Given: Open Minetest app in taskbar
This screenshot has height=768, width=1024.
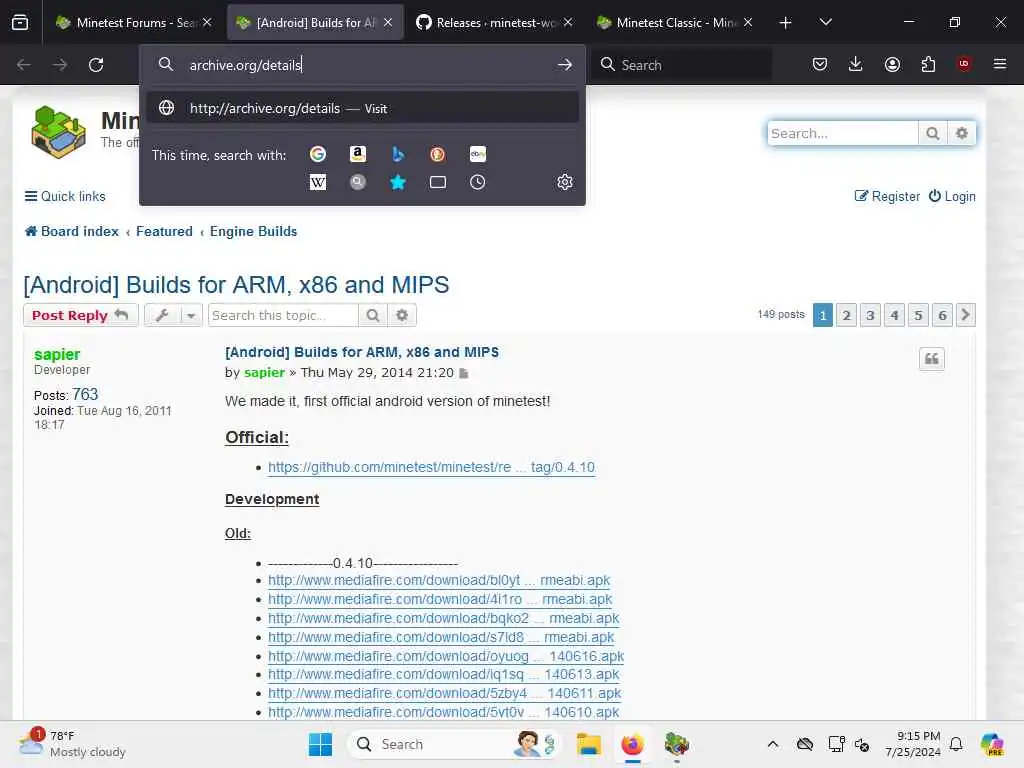Looking at the screenshot, I should (x=677, y=744).
